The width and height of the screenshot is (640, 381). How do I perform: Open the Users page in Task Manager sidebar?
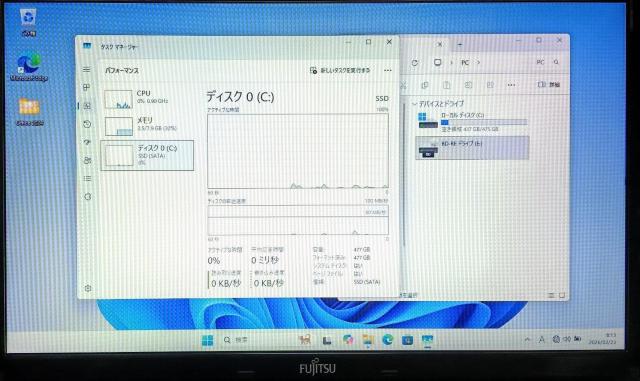tap(87, 160)
